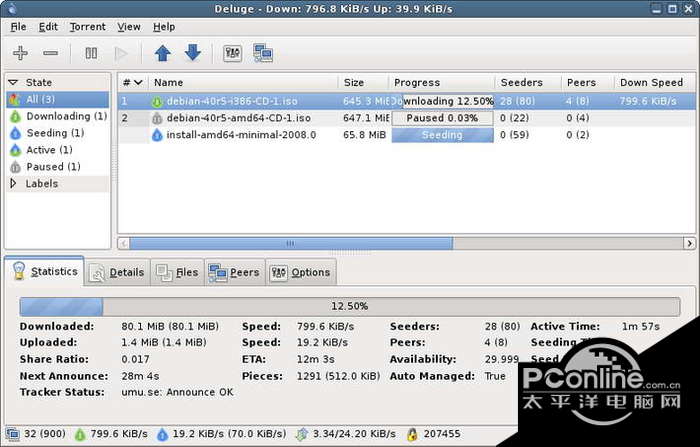Click the gray Paused filter icon
700x447 pixels.
pos(15,167)
